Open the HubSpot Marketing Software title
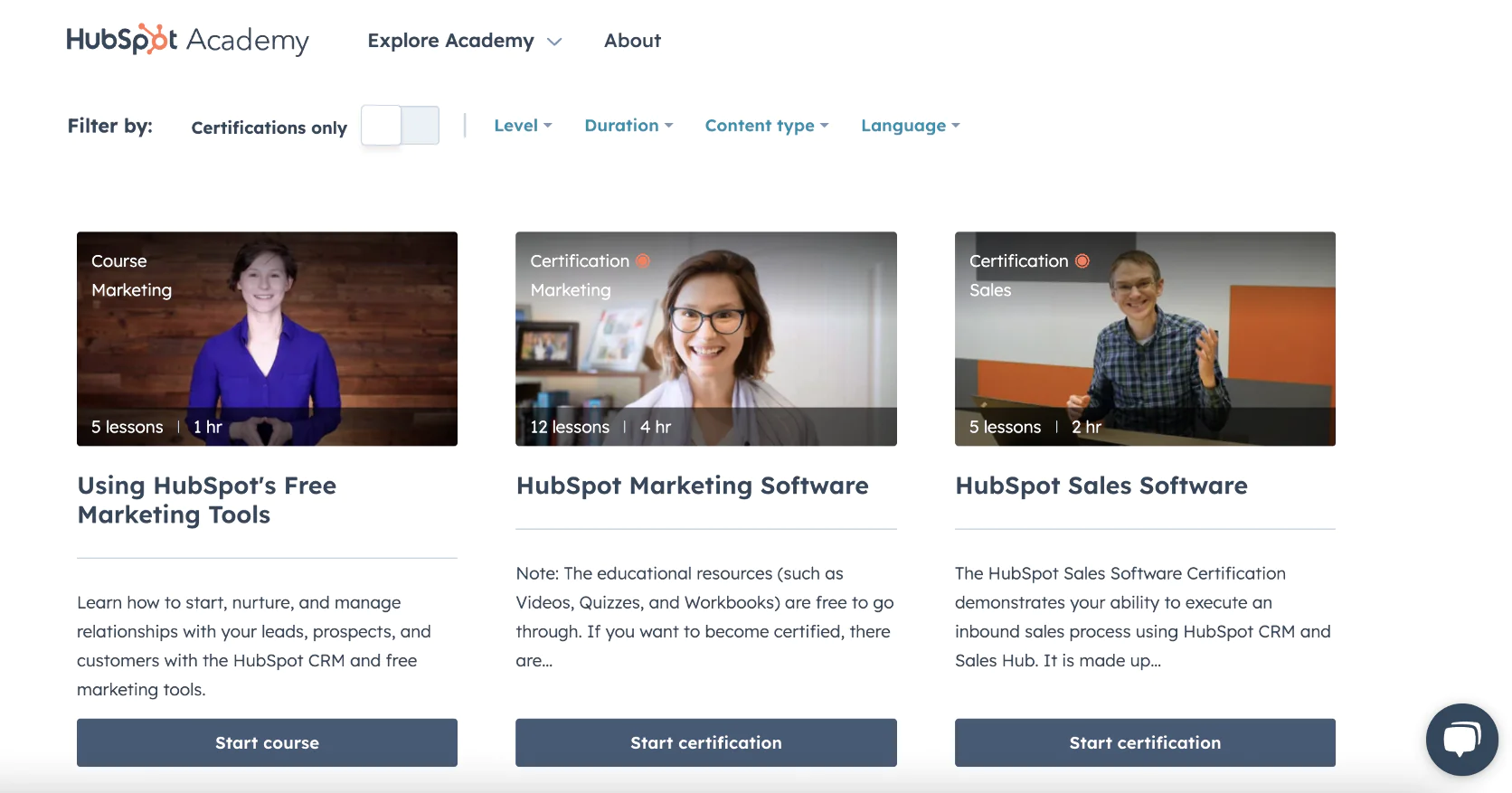Viewport: 1512px width, 793px height. (x=692, y=486)
